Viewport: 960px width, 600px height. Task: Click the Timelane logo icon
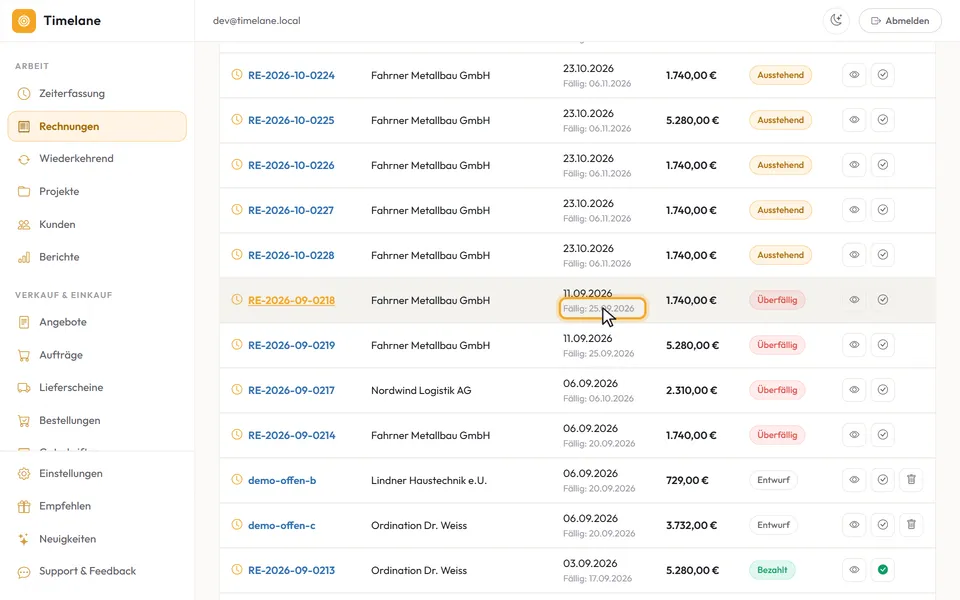tap(24, 20)
